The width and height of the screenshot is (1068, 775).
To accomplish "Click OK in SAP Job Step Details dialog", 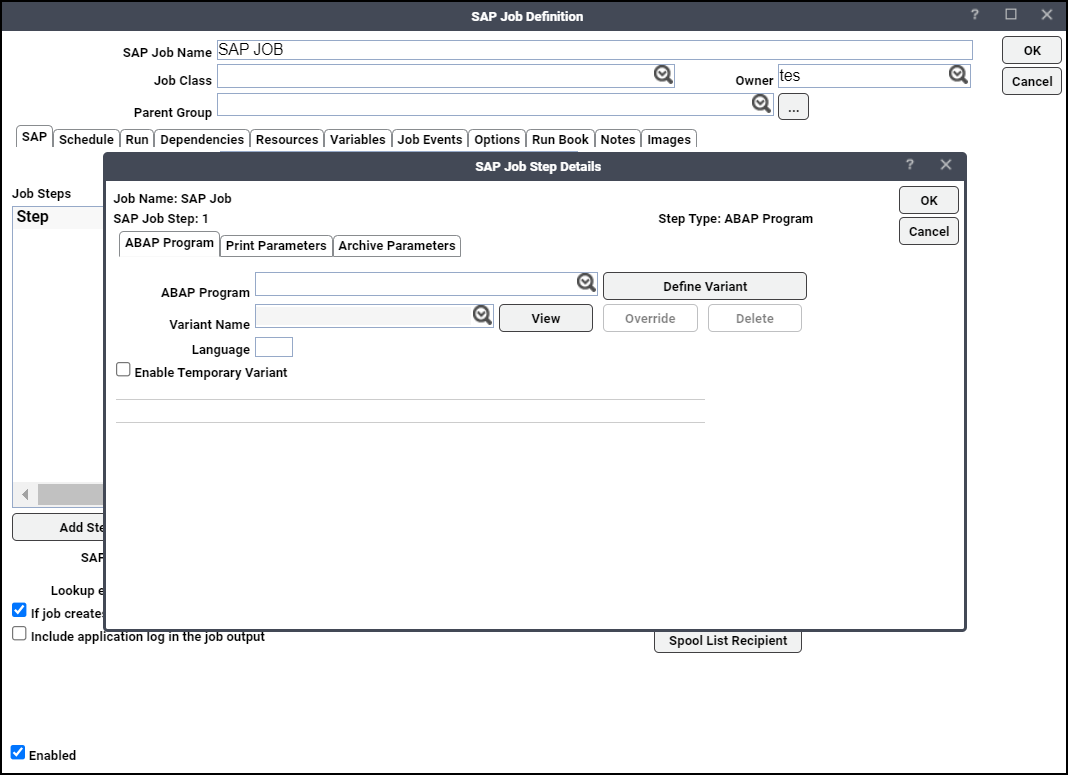I will 928,200.
